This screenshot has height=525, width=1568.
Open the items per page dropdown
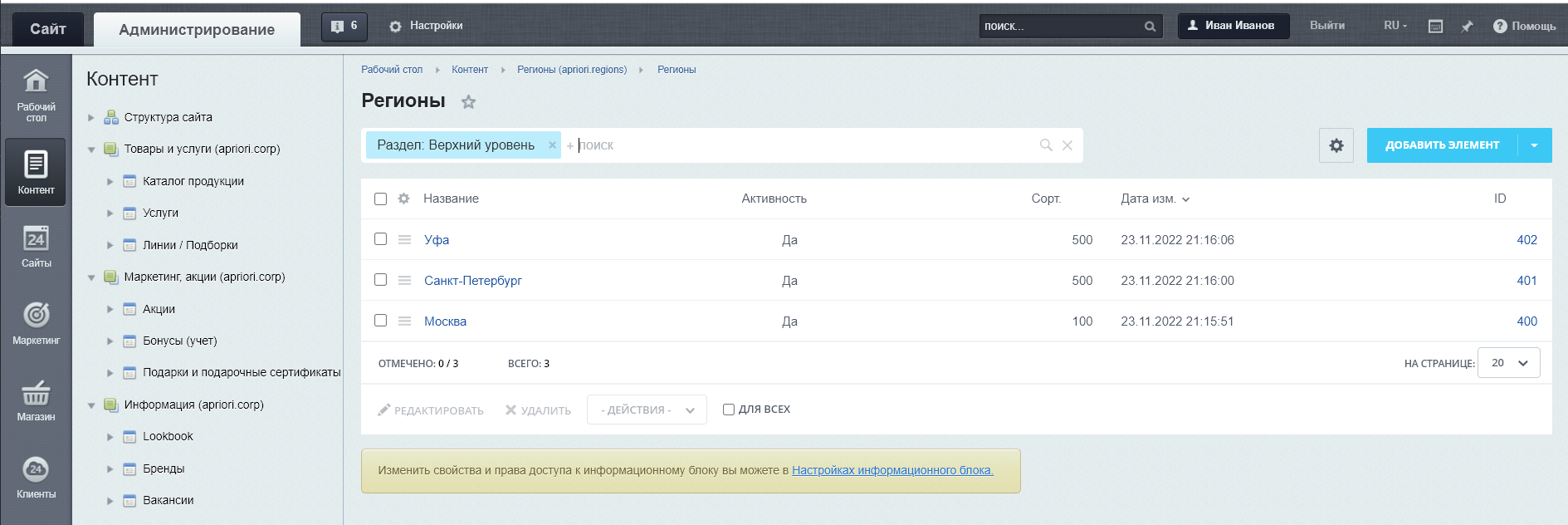[1508, 363]
